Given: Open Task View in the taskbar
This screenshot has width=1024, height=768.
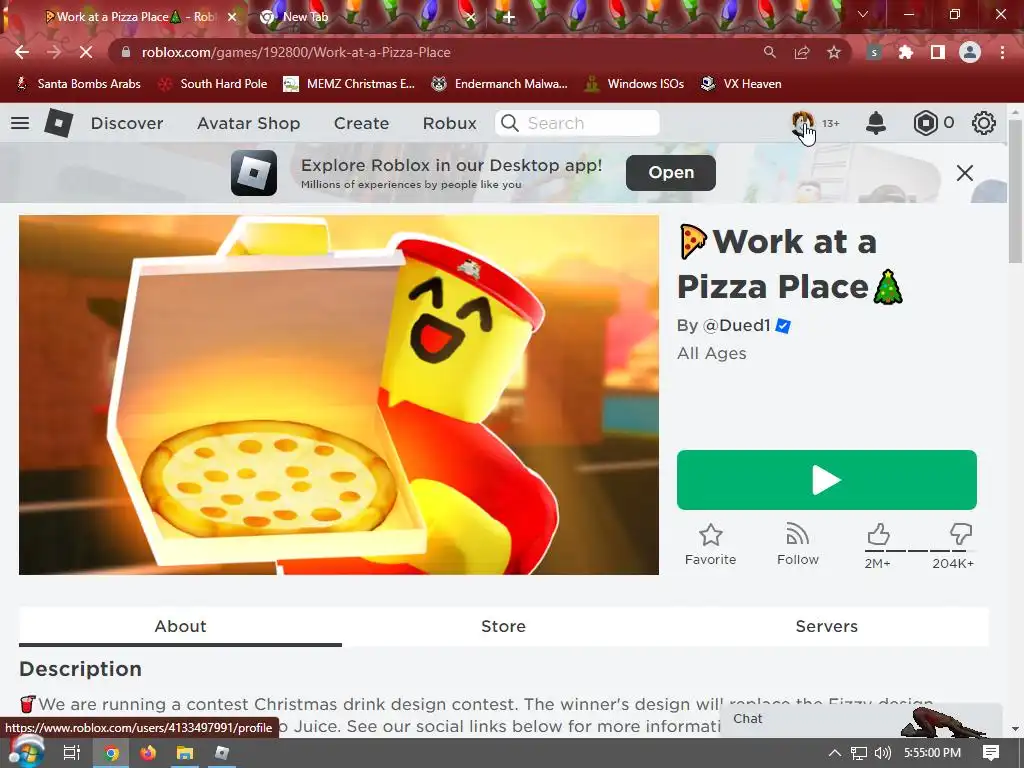Looking at the screenshot, I should (72, 753).
